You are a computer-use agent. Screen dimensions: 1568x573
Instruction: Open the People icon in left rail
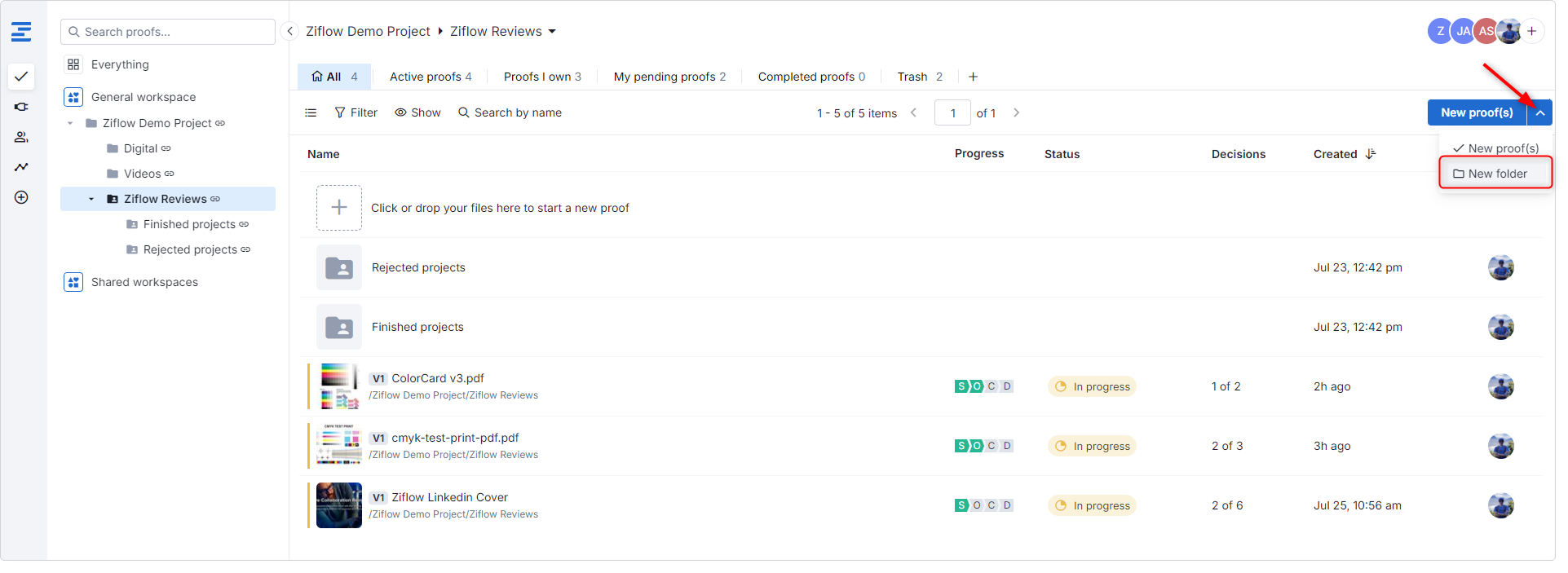click(21, 137)
